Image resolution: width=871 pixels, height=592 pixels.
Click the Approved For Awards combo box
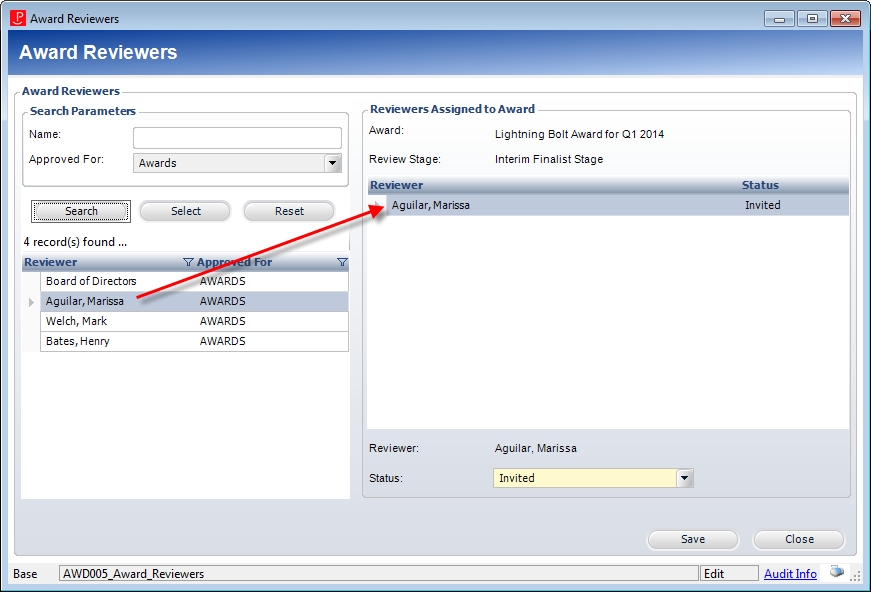(237, 163)
